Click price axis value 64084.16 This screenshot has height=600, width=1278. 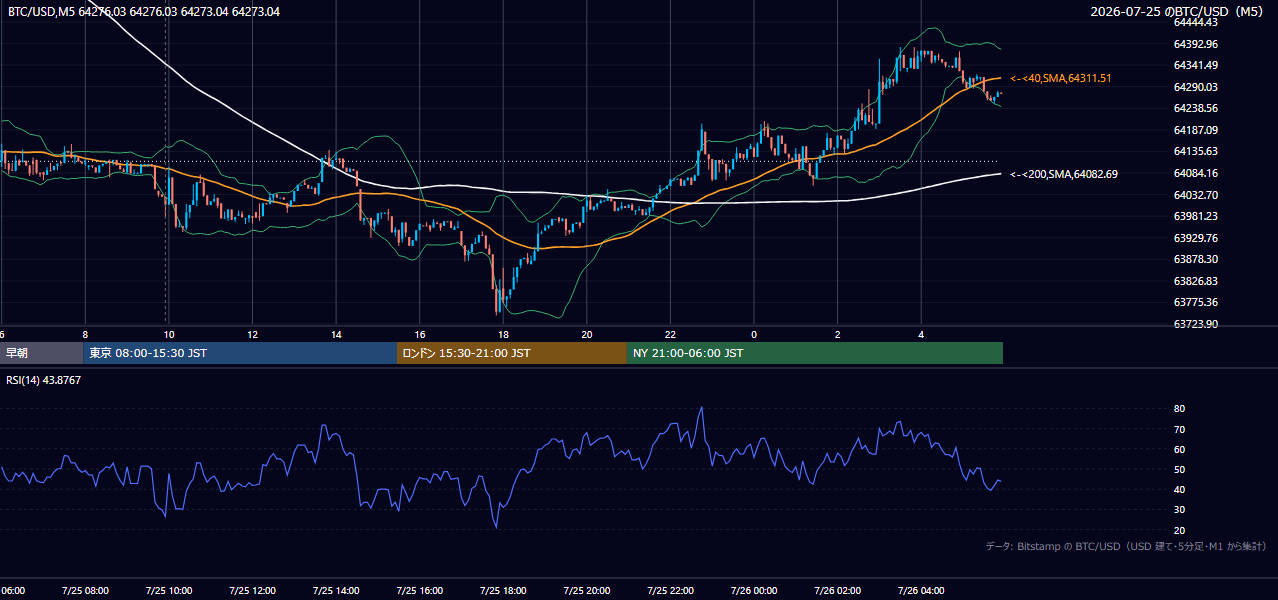click(1195, 173)
